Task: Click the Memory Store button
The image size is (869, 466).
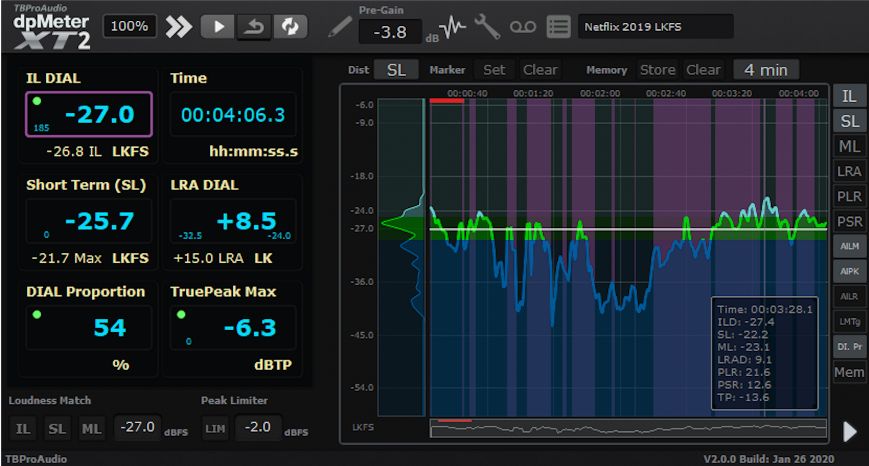Action: coord(658,70)
